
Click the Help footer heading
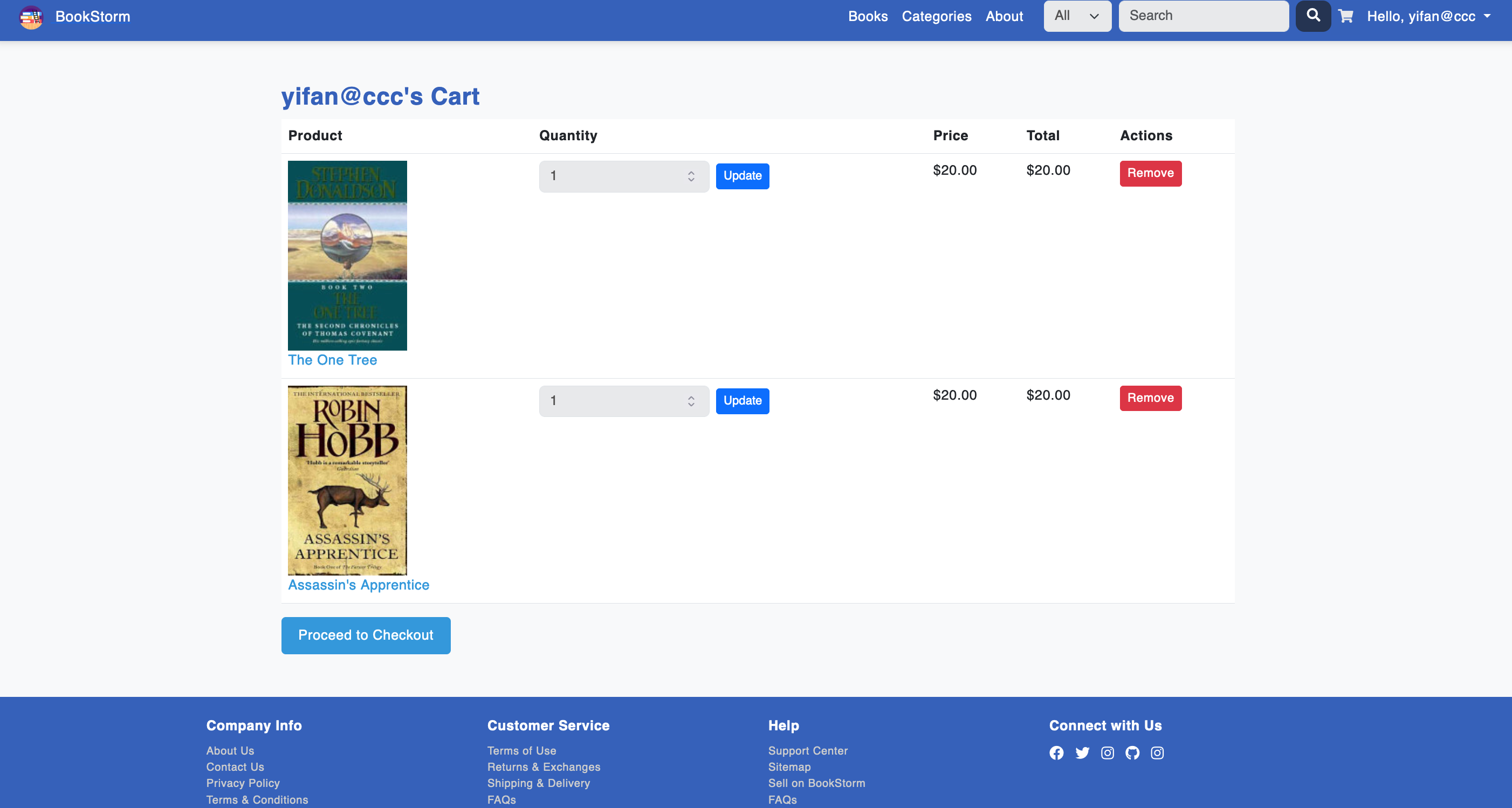[x=784, y=726]
